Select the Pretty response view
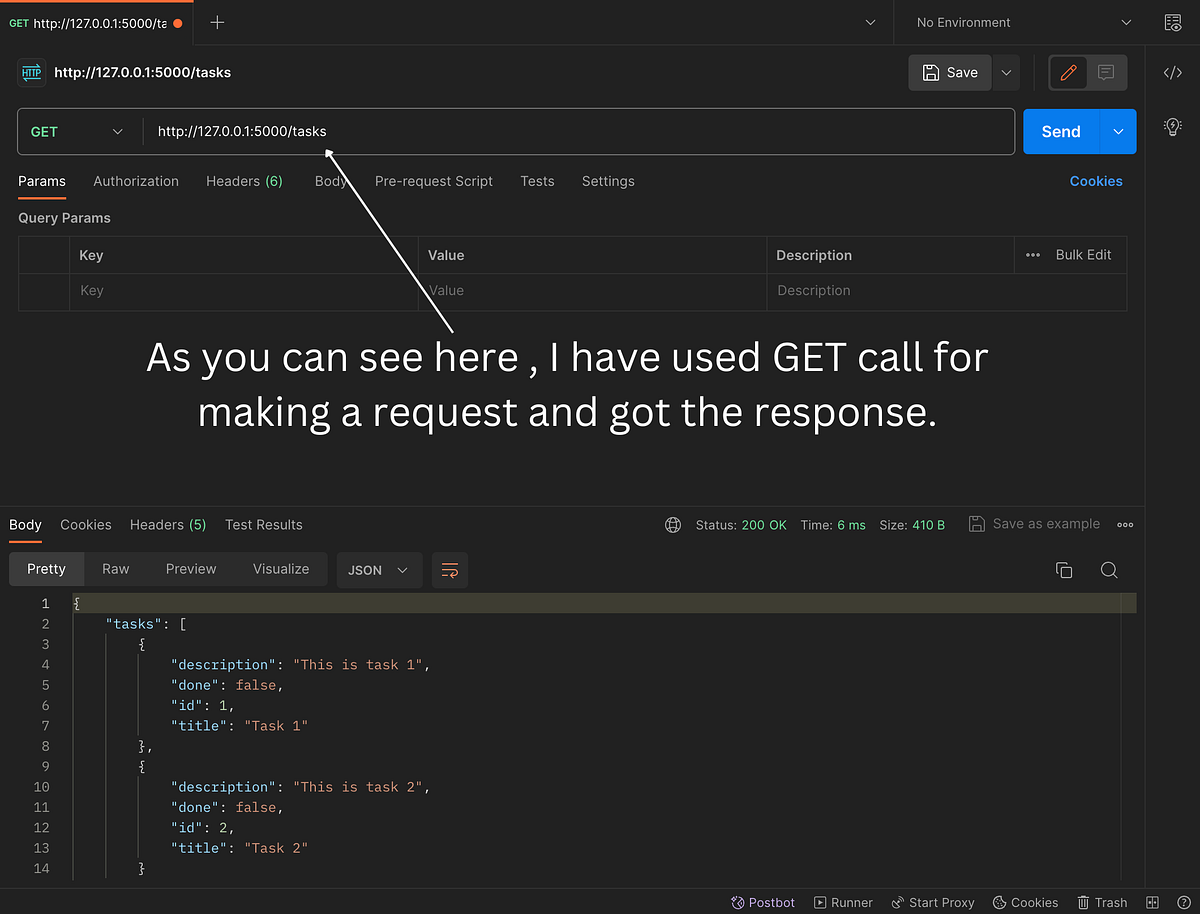This screenshot has width=1200, height=914. point(46,569)
